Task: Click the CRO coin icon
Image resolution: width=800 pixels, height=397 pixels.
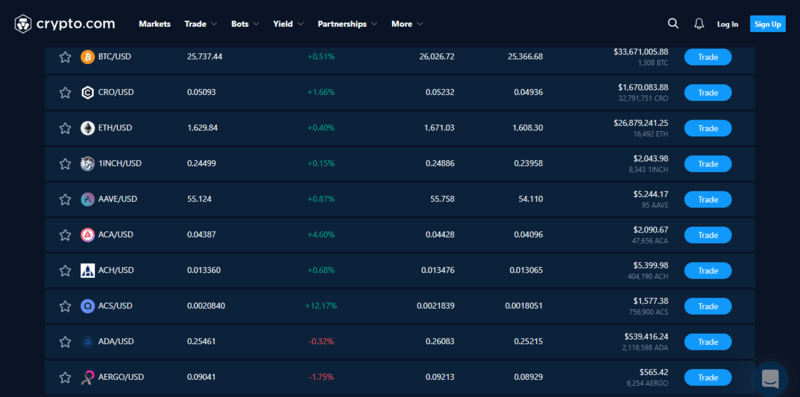Action: click(88, 92)
